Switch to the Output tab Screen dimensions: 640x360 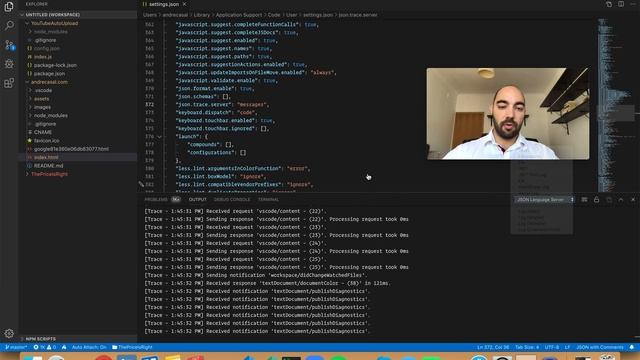pos(198,200)
